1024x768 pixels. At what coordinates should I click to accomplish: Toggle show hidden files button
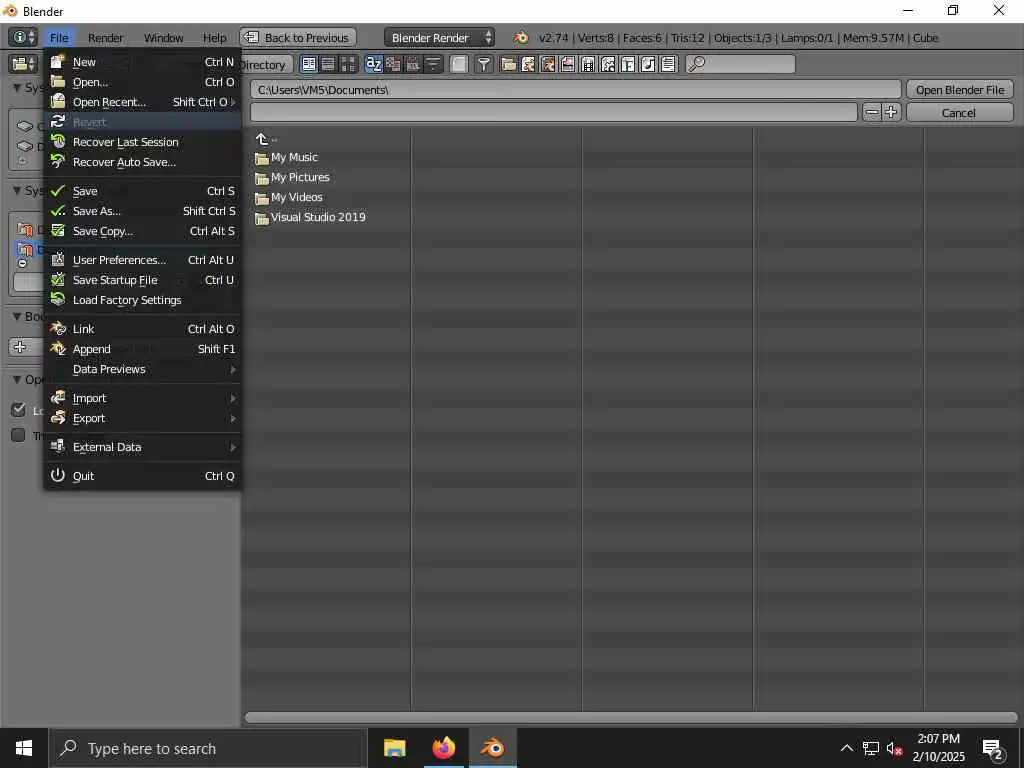(x=459, y=64)
